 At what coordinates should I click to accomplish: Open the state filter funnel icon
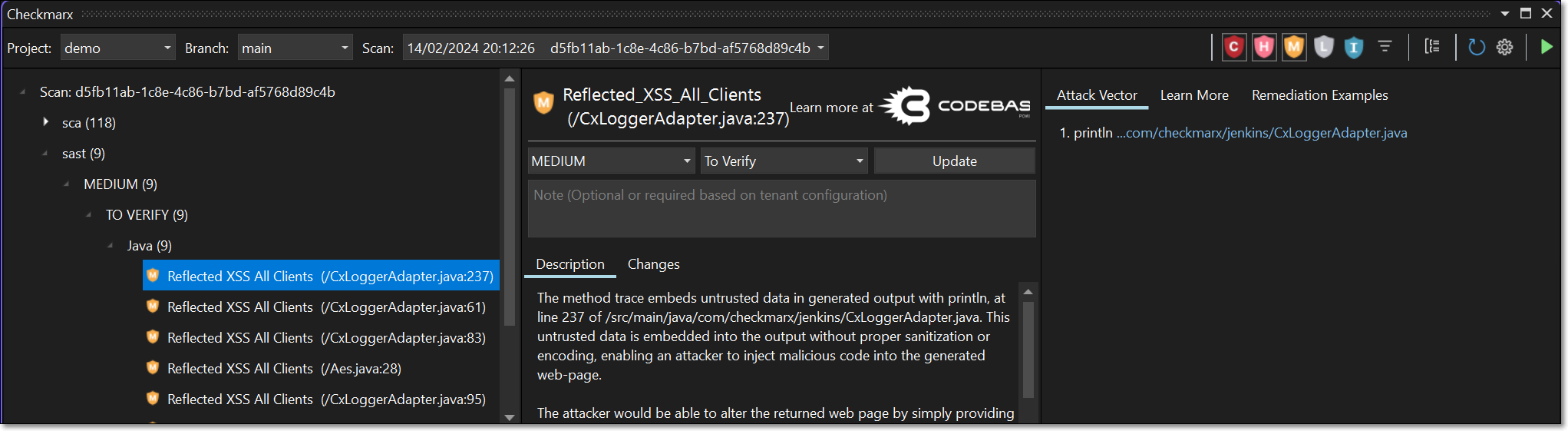tap(1385, 47)
